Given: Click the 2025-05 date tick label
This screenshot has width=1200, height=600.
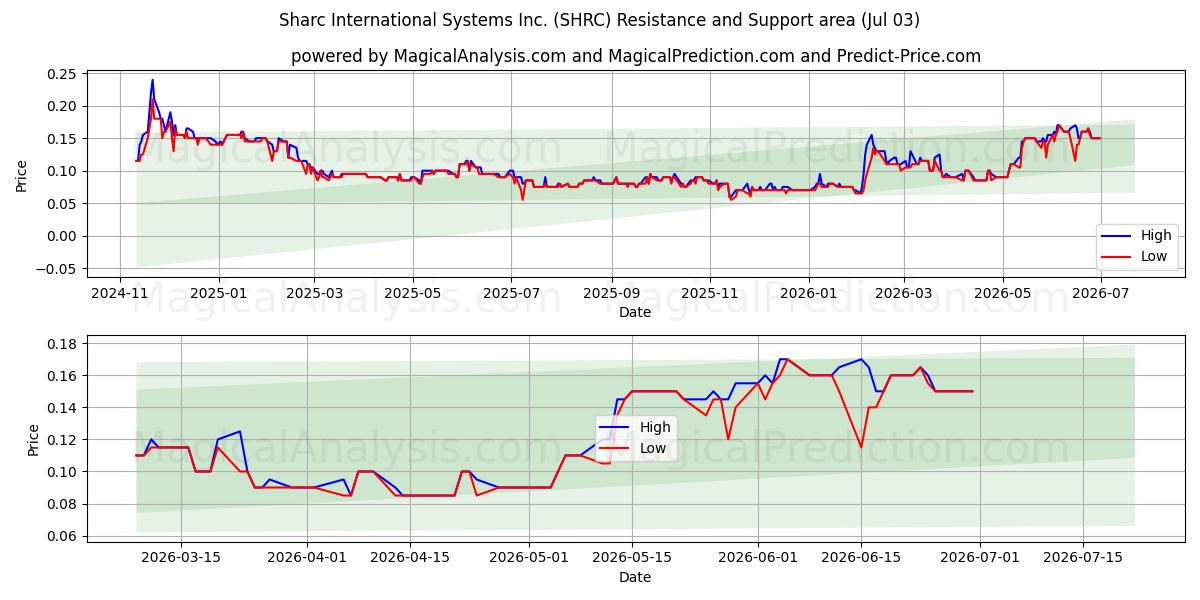Looking at the screenshot, I should coord(413,293).
